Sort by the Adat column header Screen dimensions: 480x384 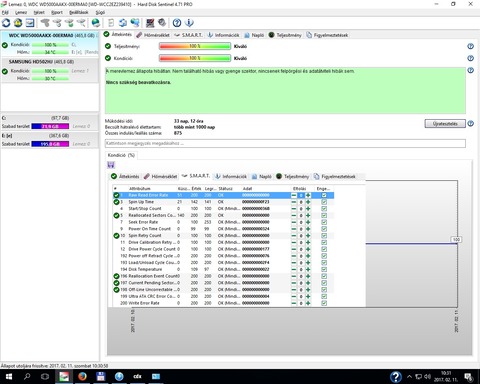[266, 189]
